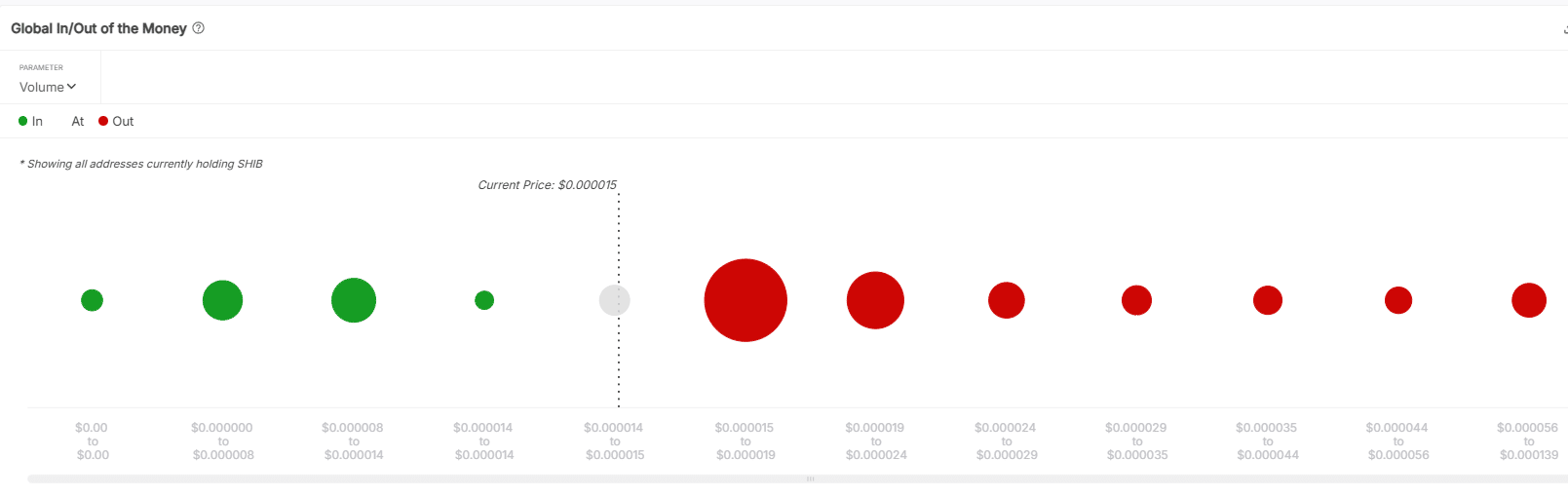The width and height of the screenshot is (1568, 498).
Task: Click the help icon beside the chart title
Action: (199, 28)
